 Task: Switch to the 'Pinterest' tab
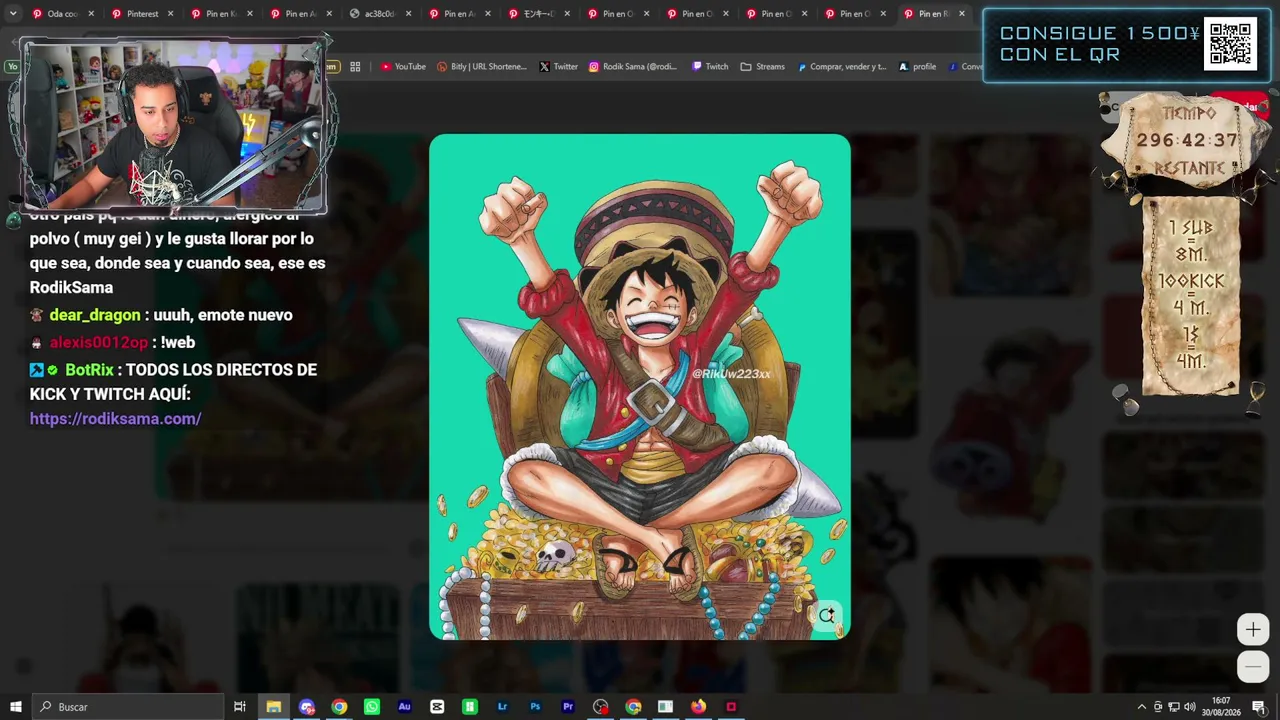143,14
